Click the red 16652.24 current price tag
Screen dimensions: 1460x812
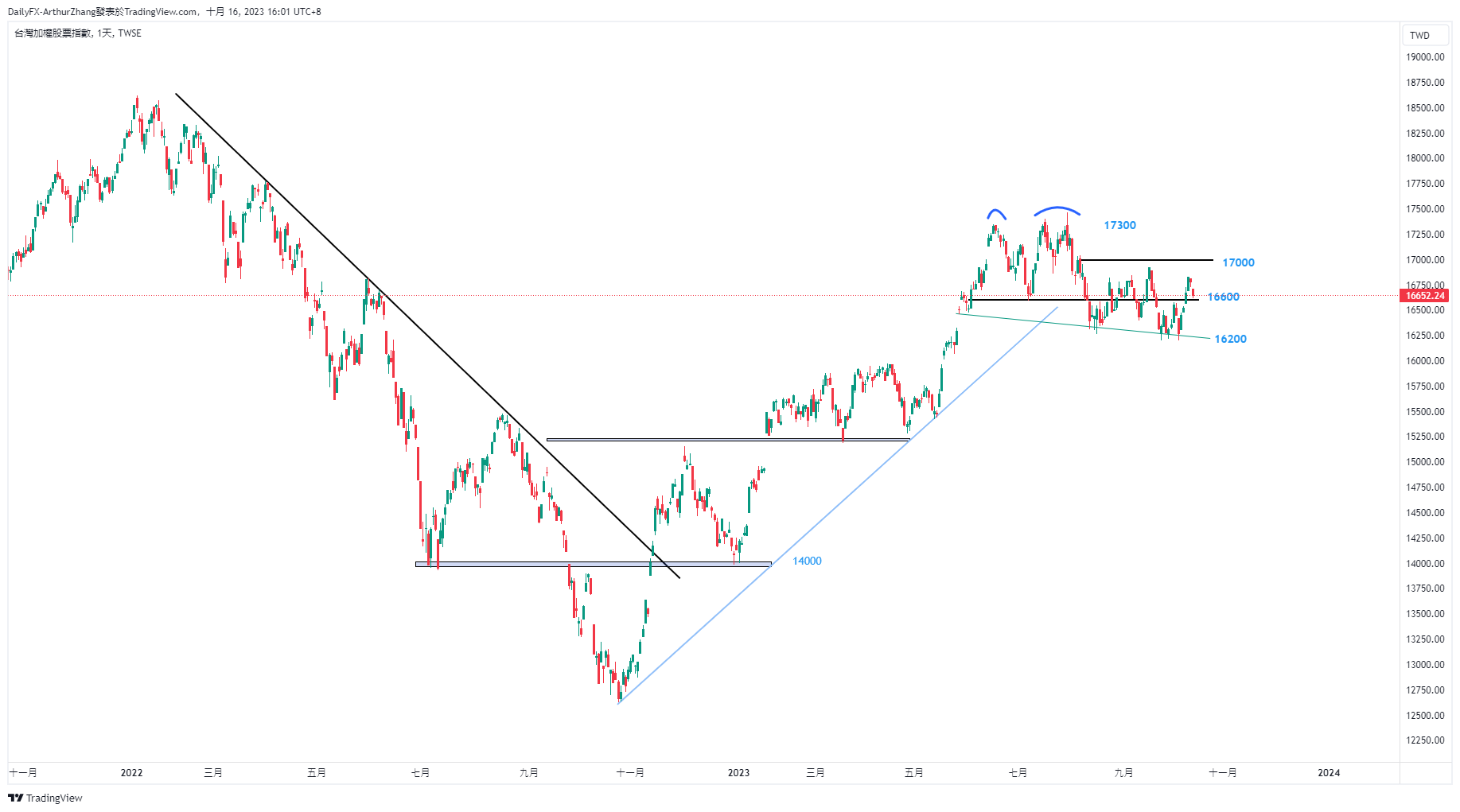click(1425, 296)
